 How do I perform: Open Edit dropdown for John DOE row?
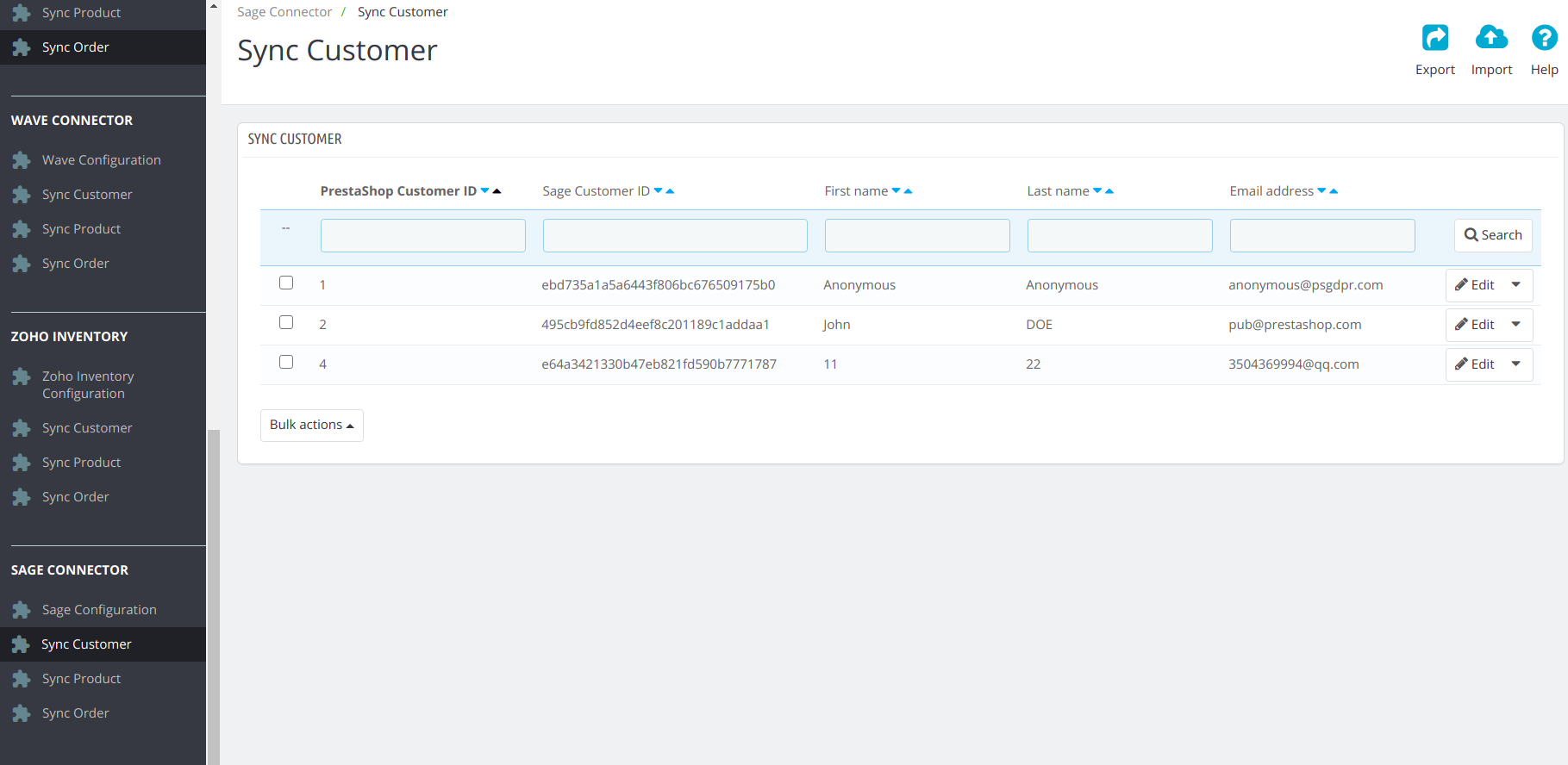[1516, 325]
